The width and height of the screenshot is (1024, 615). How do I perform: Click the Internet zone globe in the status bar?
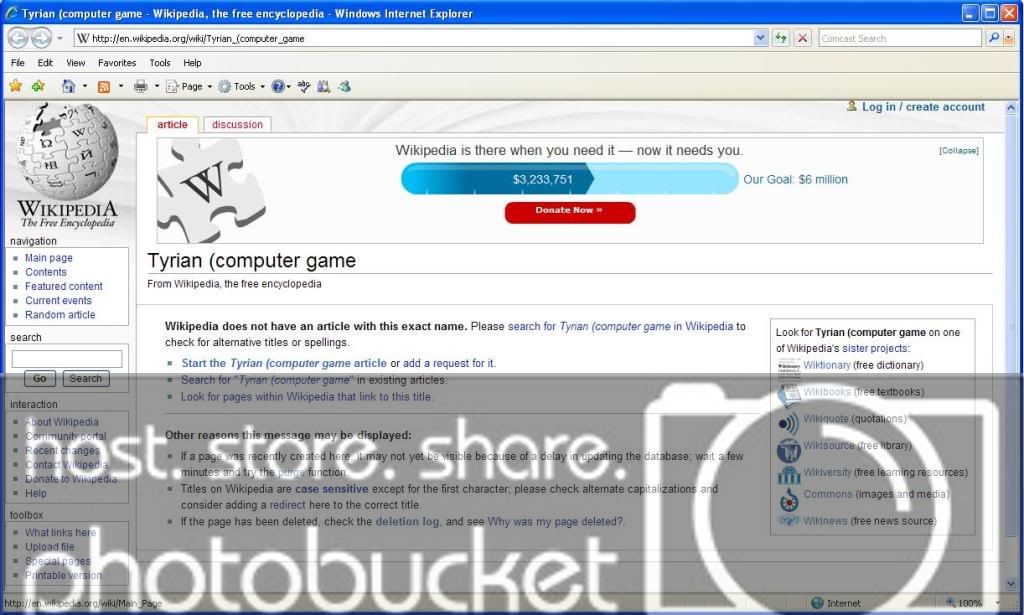(817, 603)
